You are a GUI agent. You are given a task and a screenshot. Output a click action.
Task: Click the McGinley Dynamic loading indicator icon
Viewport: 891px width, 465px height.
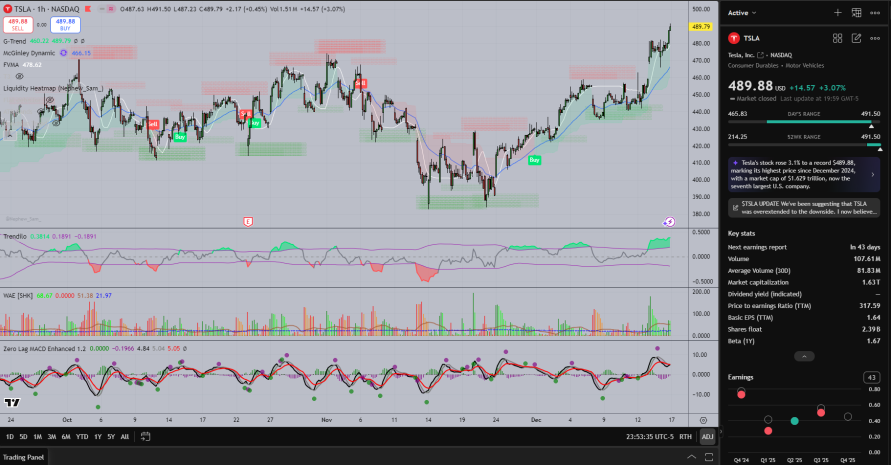(x=63, y=53)
